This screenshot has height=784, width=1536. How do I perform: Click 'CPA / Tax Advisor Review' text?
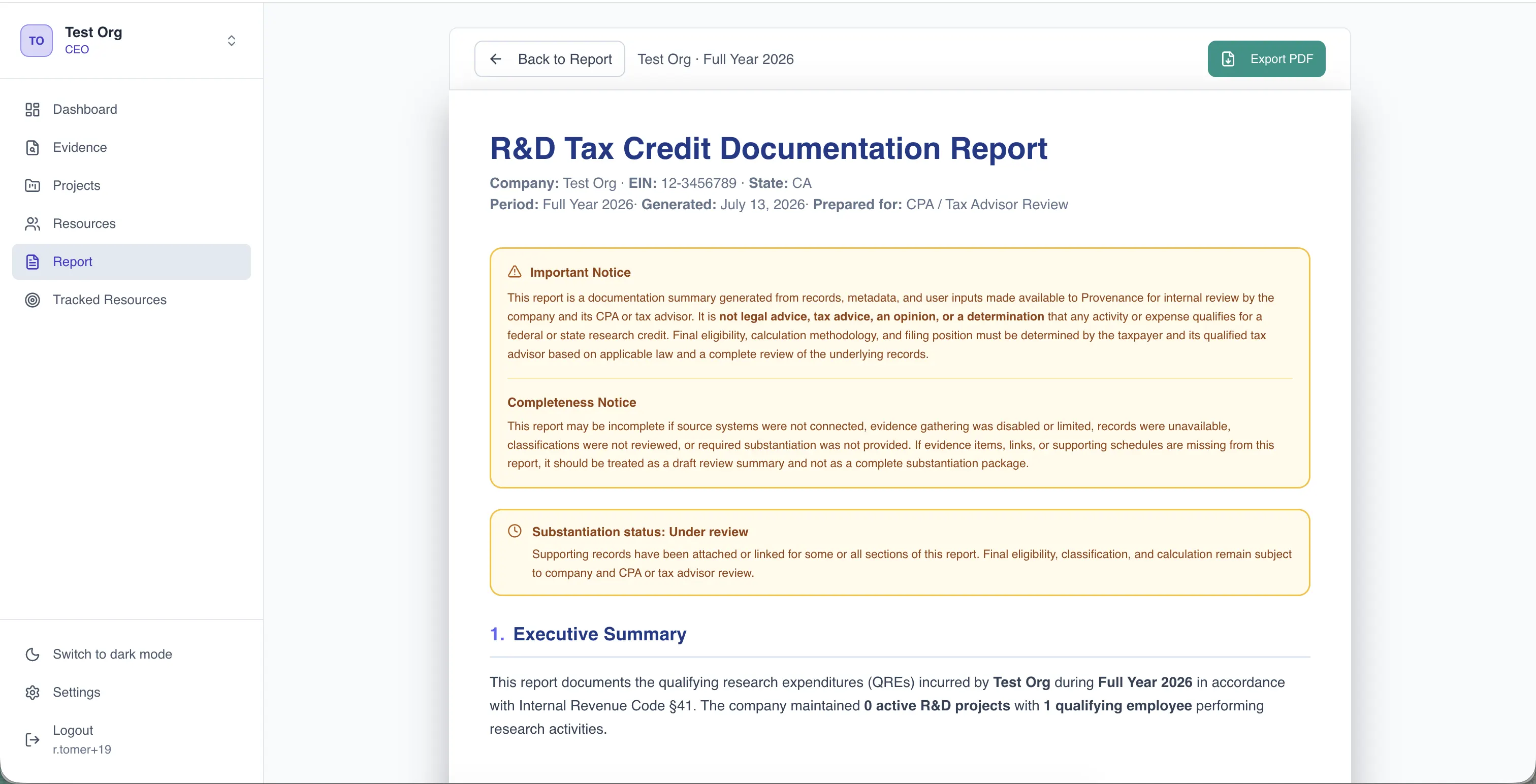click(x=987, y=205)
